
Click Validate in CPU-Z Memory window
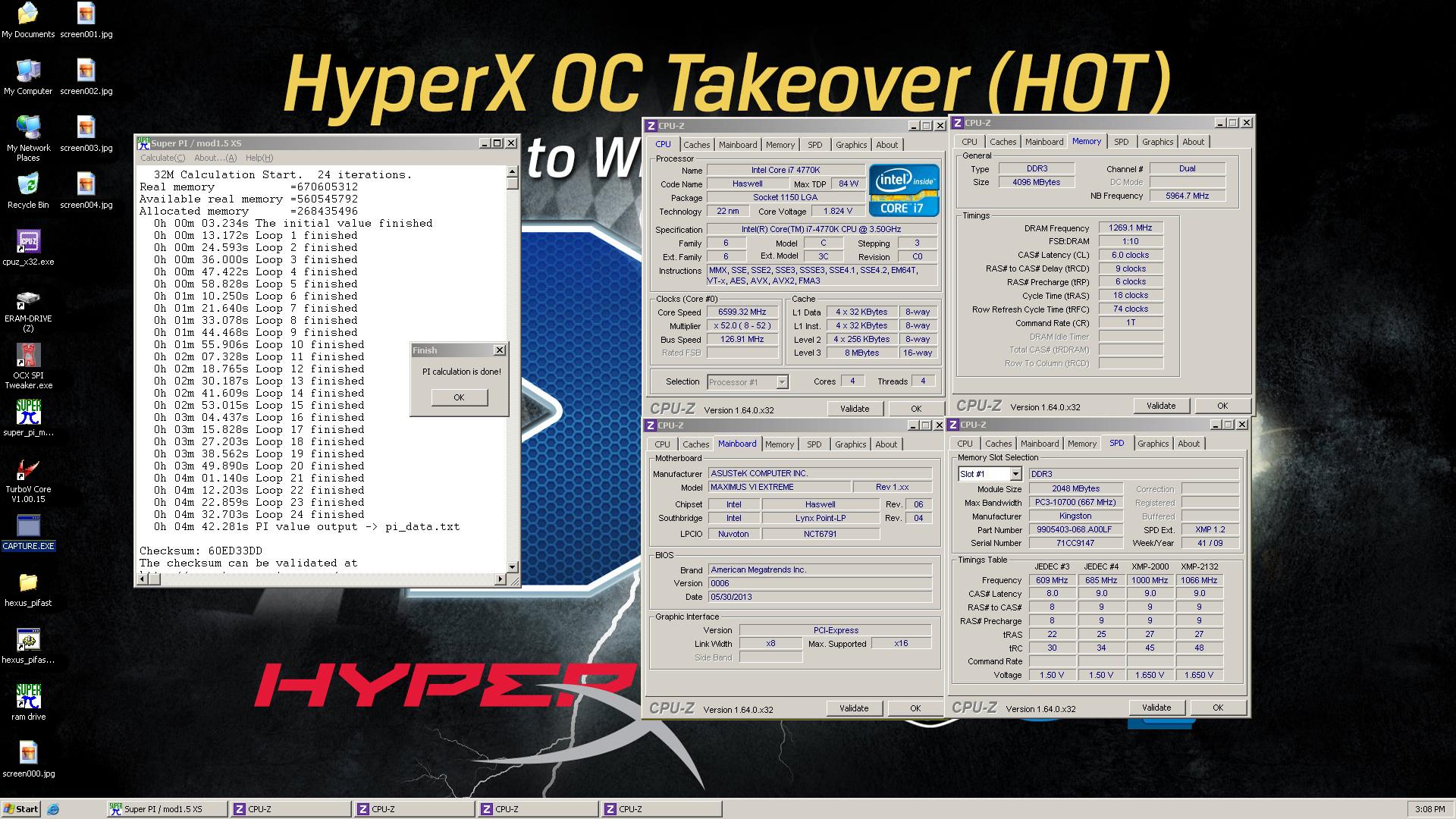click(1161, 406)
